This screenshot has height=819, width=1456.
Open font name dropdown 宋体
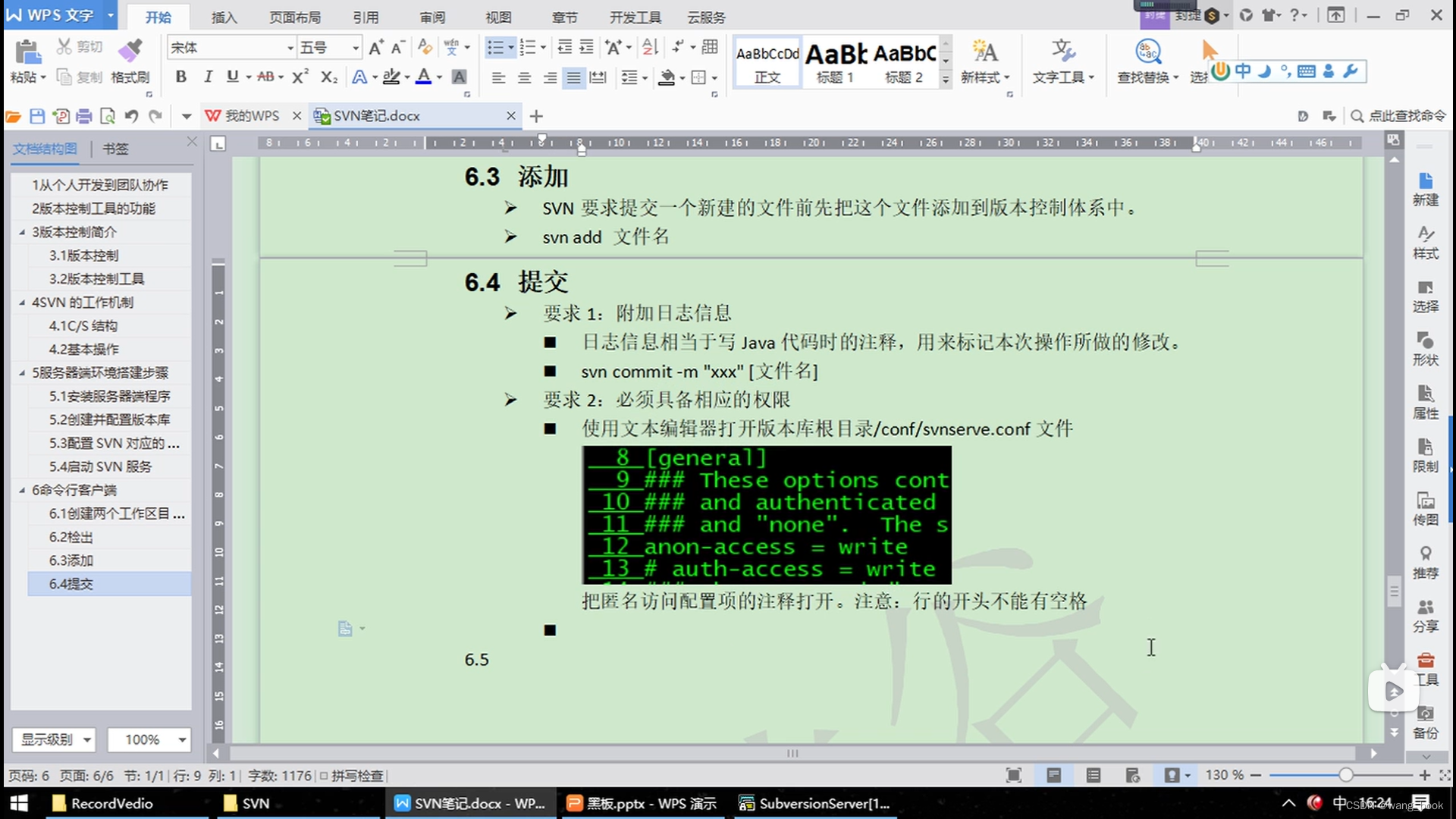point(290,48)
